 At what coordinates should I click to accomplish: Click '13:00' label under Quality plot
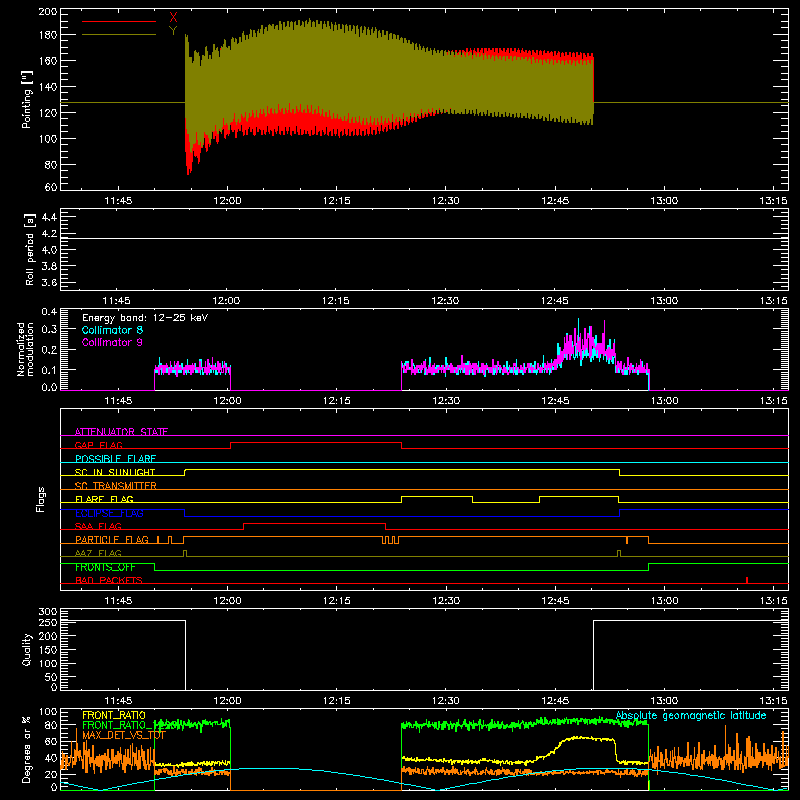664,701
